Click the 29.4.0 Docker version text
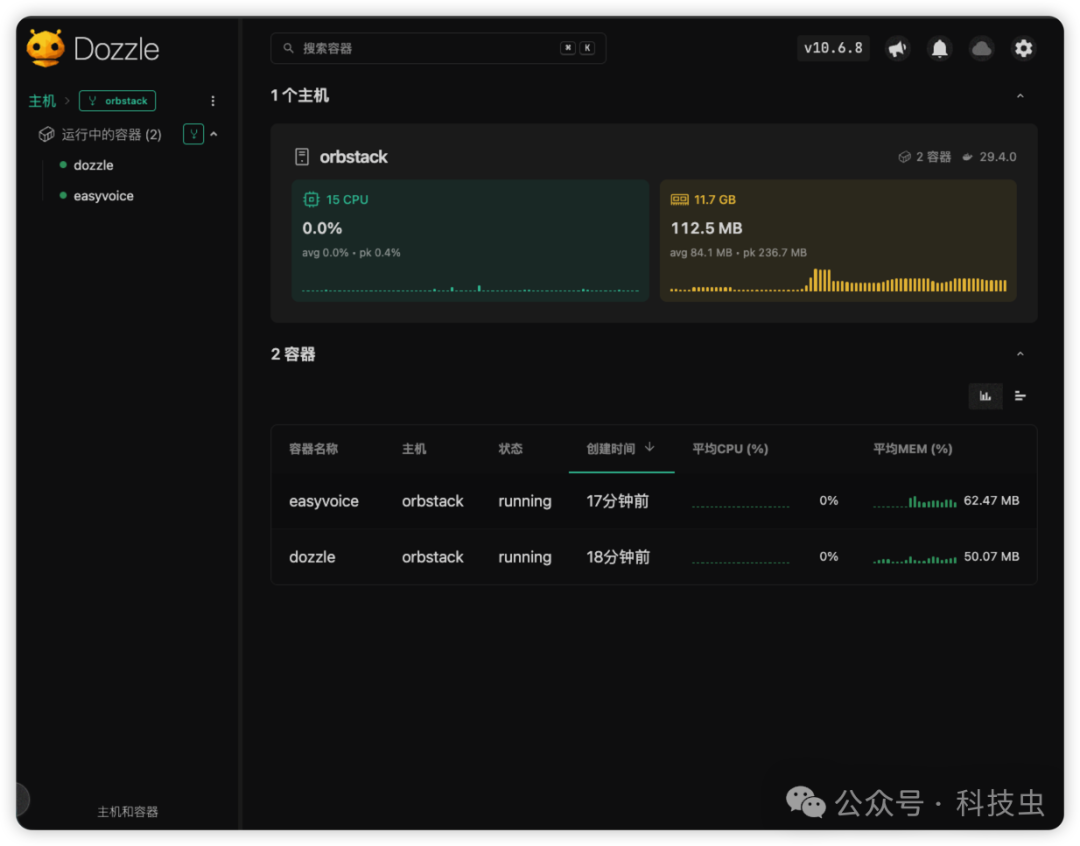1080x846 pixels. (x=998, y=157)
